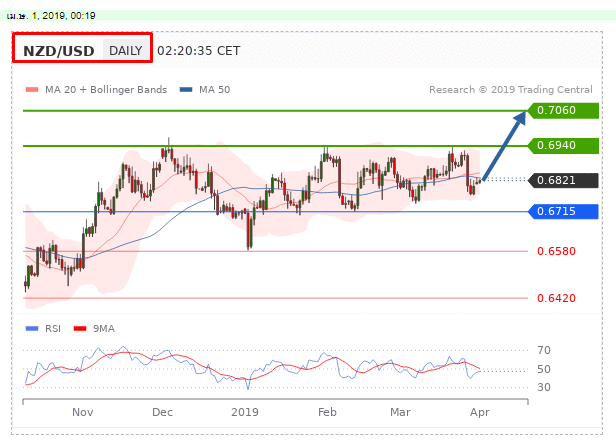616x441 pixels.
Task: Click the Research © 2019 Trading Central credit
Action: click(x=511, y=90)
